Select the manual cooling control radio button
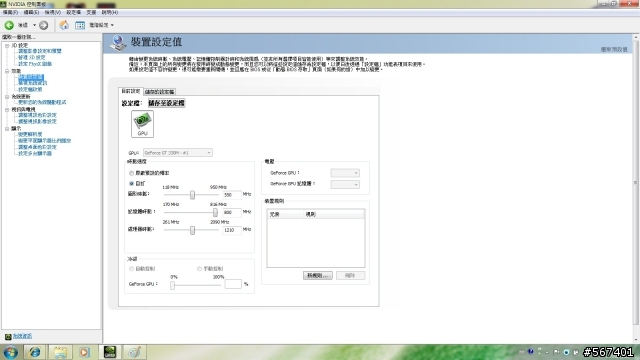Image resolution: width=640 pixels, height=360 pixels. pyautogui.click(x=199, y=269)
